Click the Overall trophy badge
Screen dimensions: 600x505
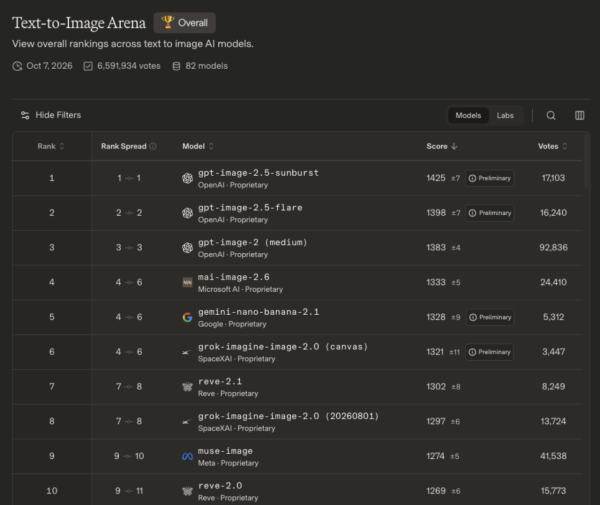tap(184, 23)
